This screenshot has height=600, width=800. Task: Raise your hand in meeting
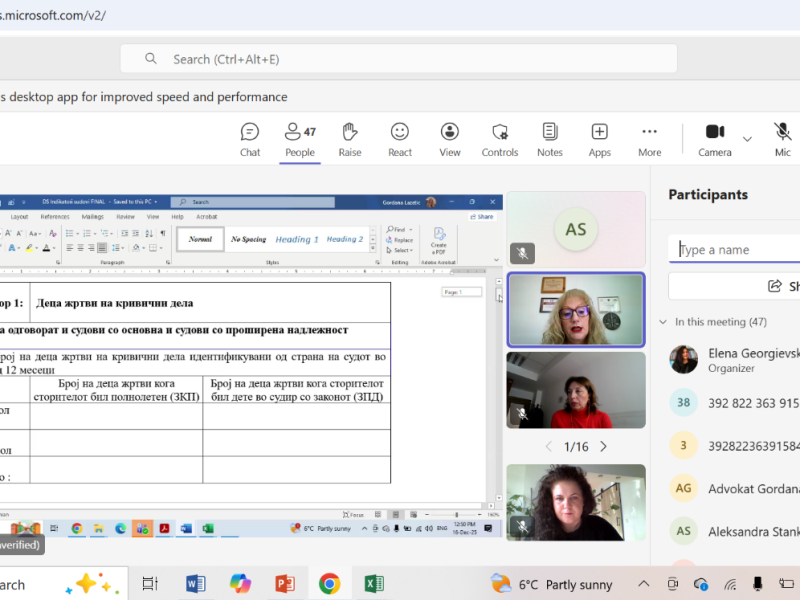click(x=350, y=139)
